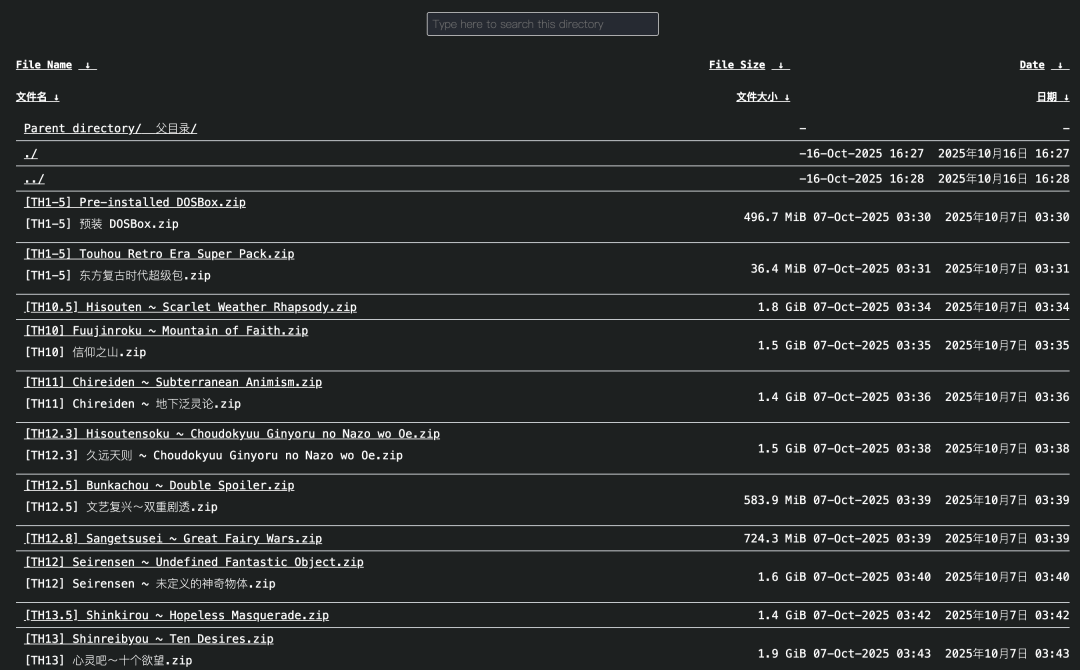Click the sort arrow beside File Name
The image size is (1080, 670).
88,65
